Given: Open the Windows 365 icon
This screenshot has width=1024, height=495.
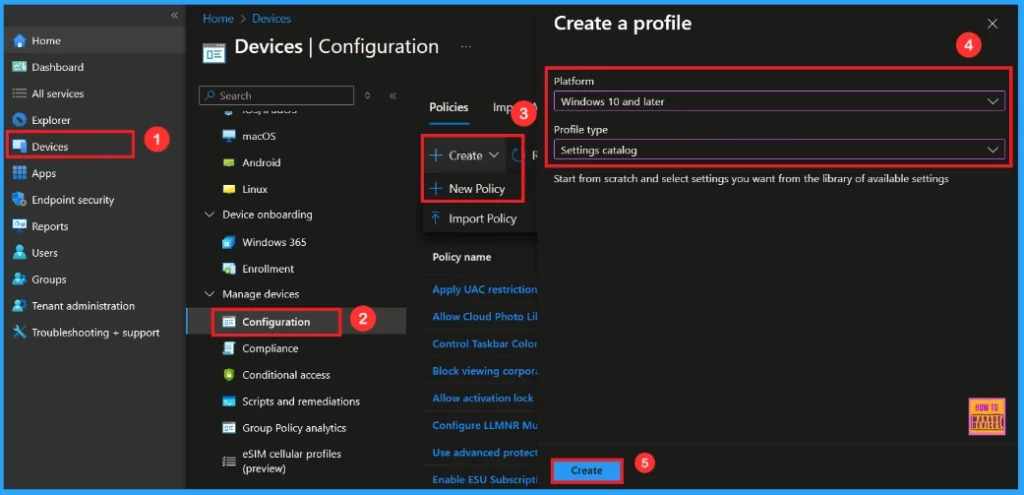Looking at the screenshot, I should [229, 242].
